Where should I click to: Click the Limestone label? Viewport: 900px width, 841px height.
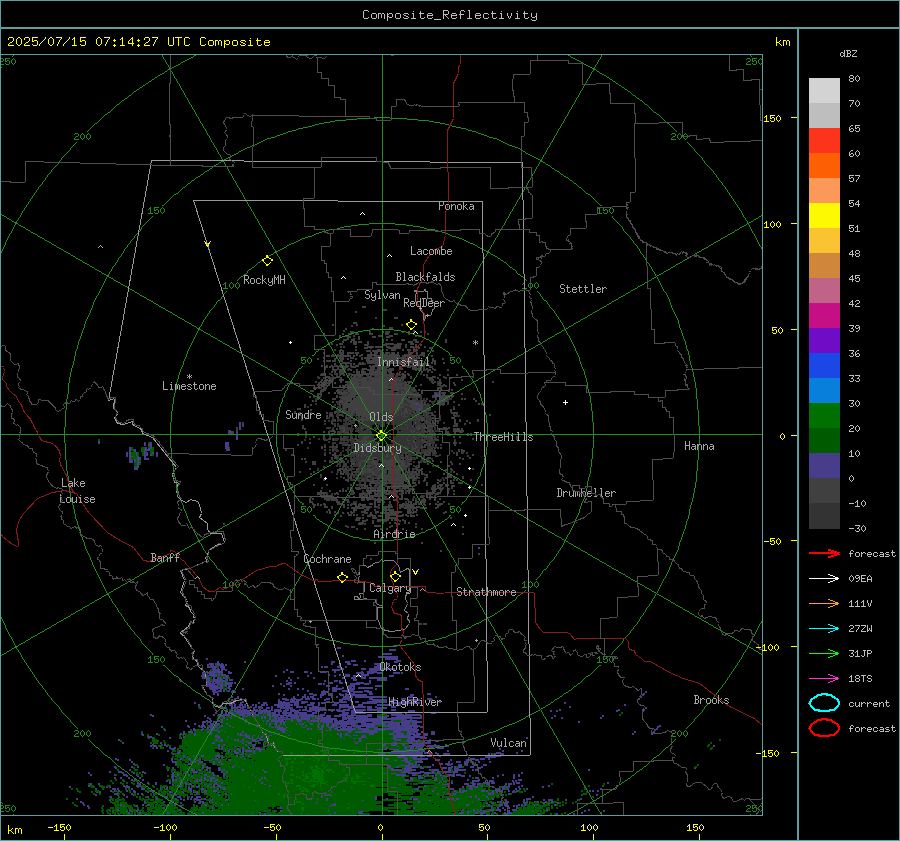(x=189, y=386)
